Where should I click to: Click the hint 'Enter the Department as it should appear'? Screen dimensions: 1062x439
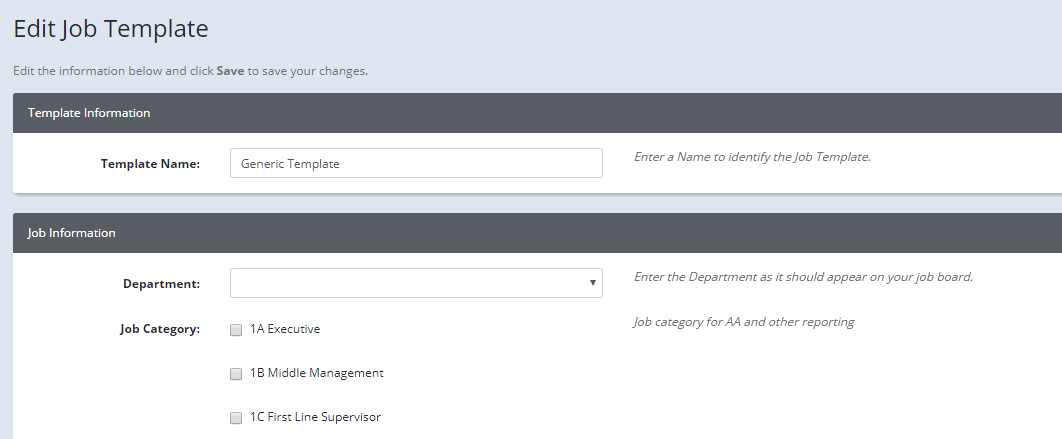(803, 277)
